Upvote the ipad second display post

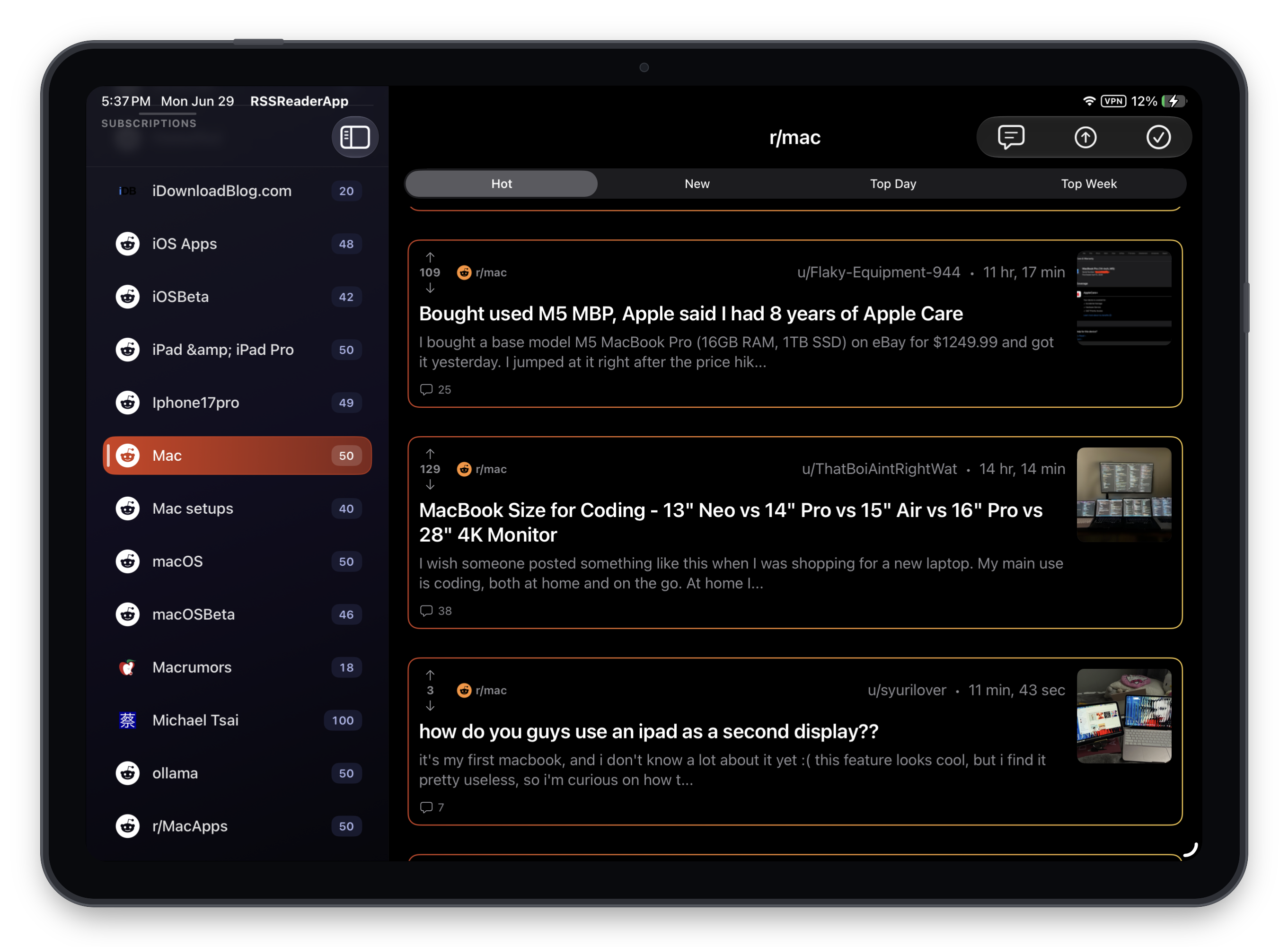point(430,675)
